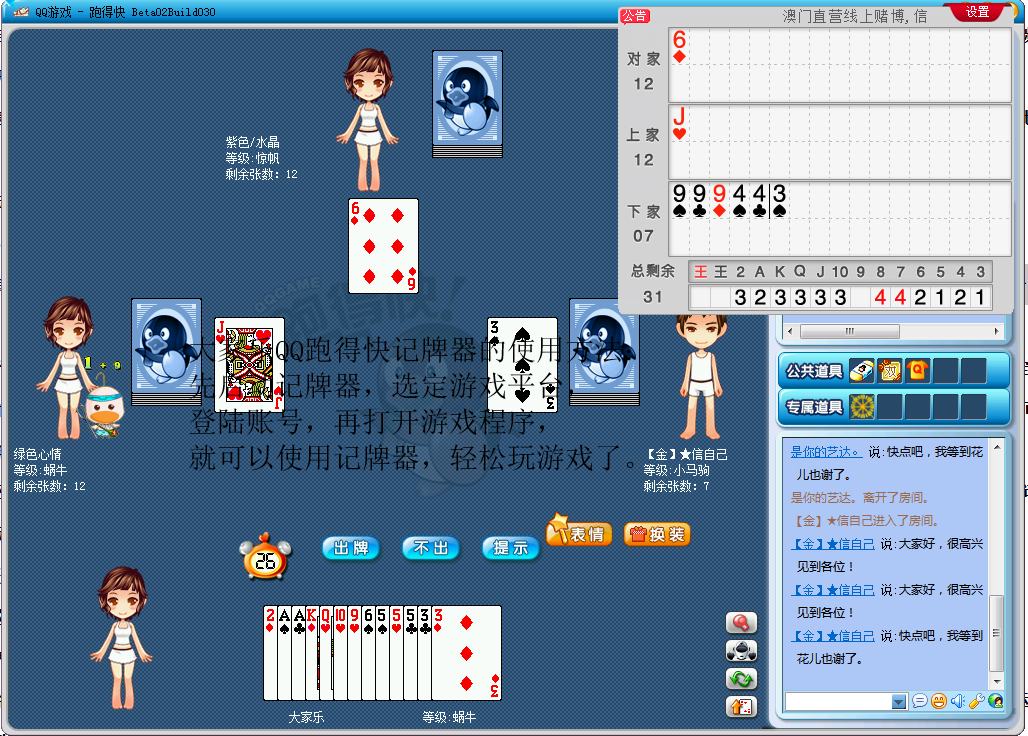Click the duck pet beside the left player

pos(104,412)
